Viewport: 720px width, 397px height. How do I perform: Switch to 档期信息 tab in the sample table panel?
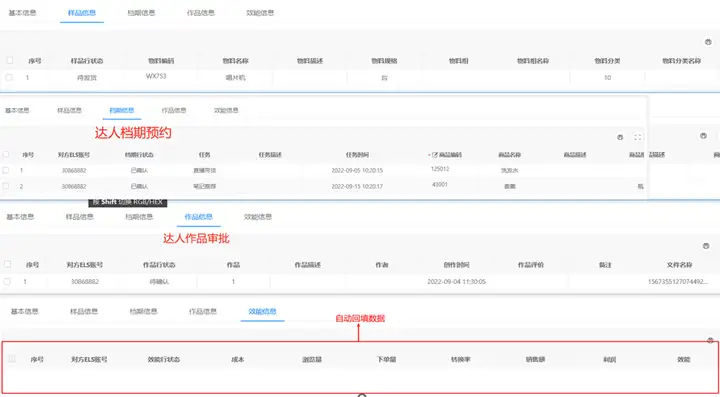click(x=141, y=13)
